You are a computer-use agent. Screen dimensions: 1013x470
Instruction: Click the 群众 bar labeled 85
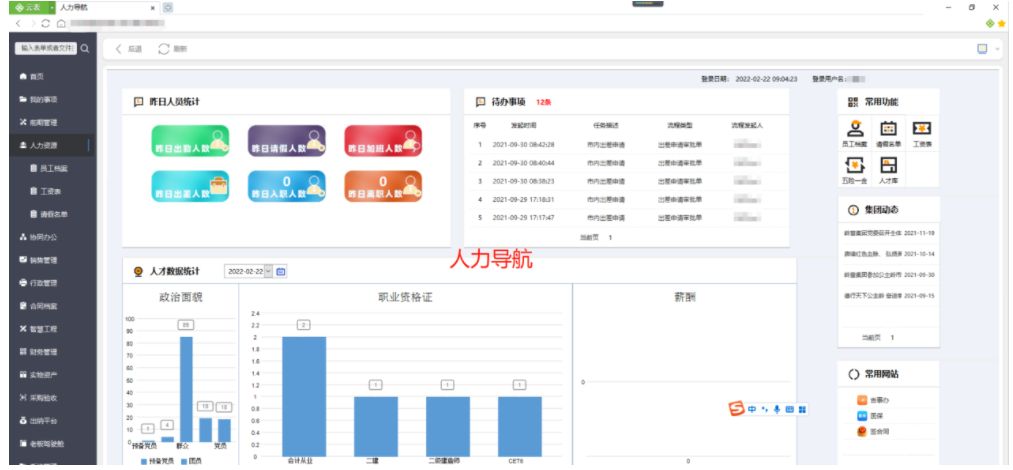[x=186, y=389]
